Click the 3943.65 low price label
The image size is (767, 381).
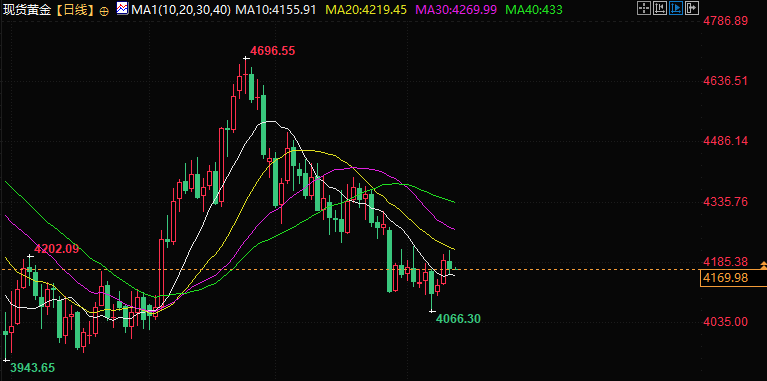click(x=33, y=368)
